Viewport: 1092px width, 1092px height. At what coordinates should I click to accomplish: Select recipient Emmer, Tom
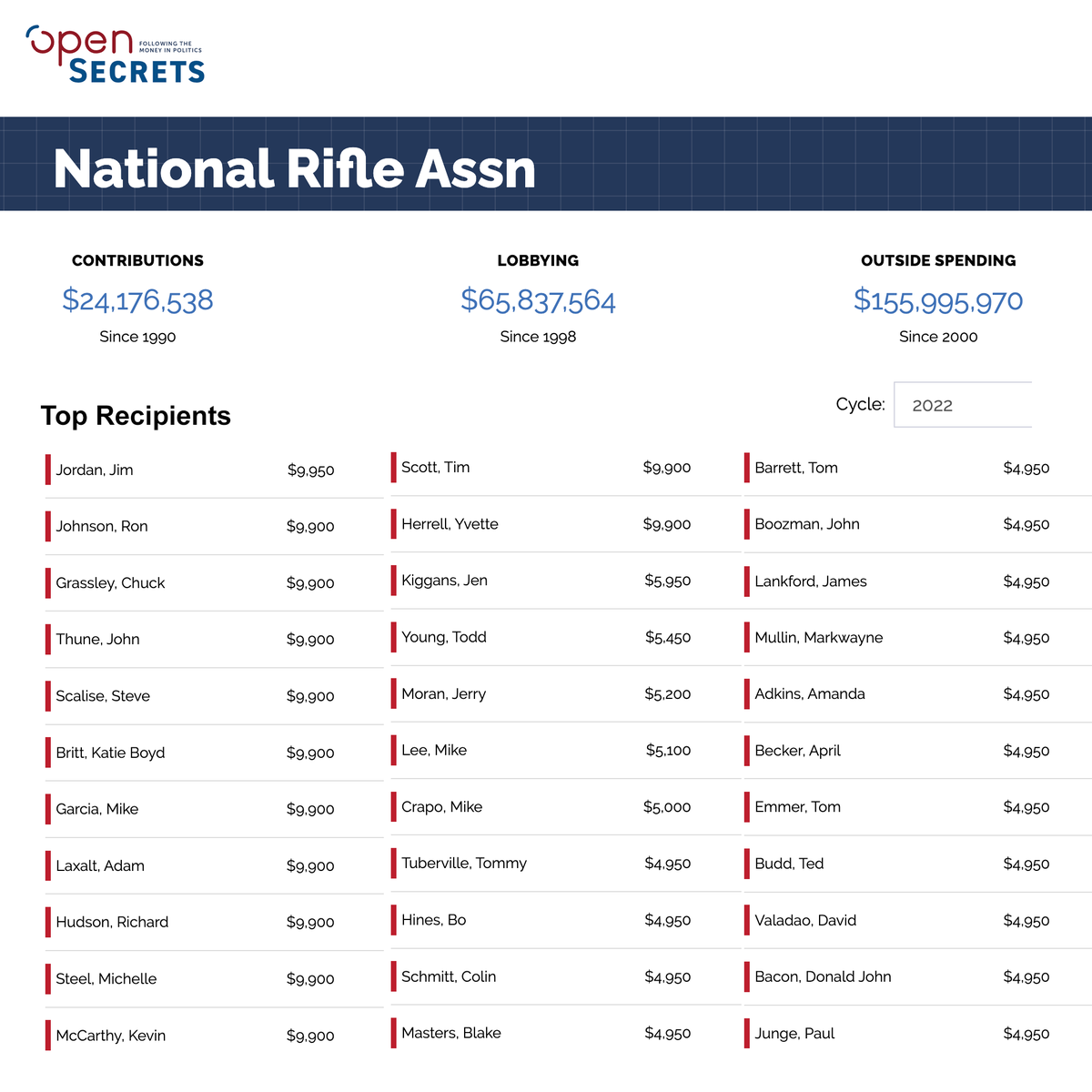pyautogui.click(x=798, y=807)
